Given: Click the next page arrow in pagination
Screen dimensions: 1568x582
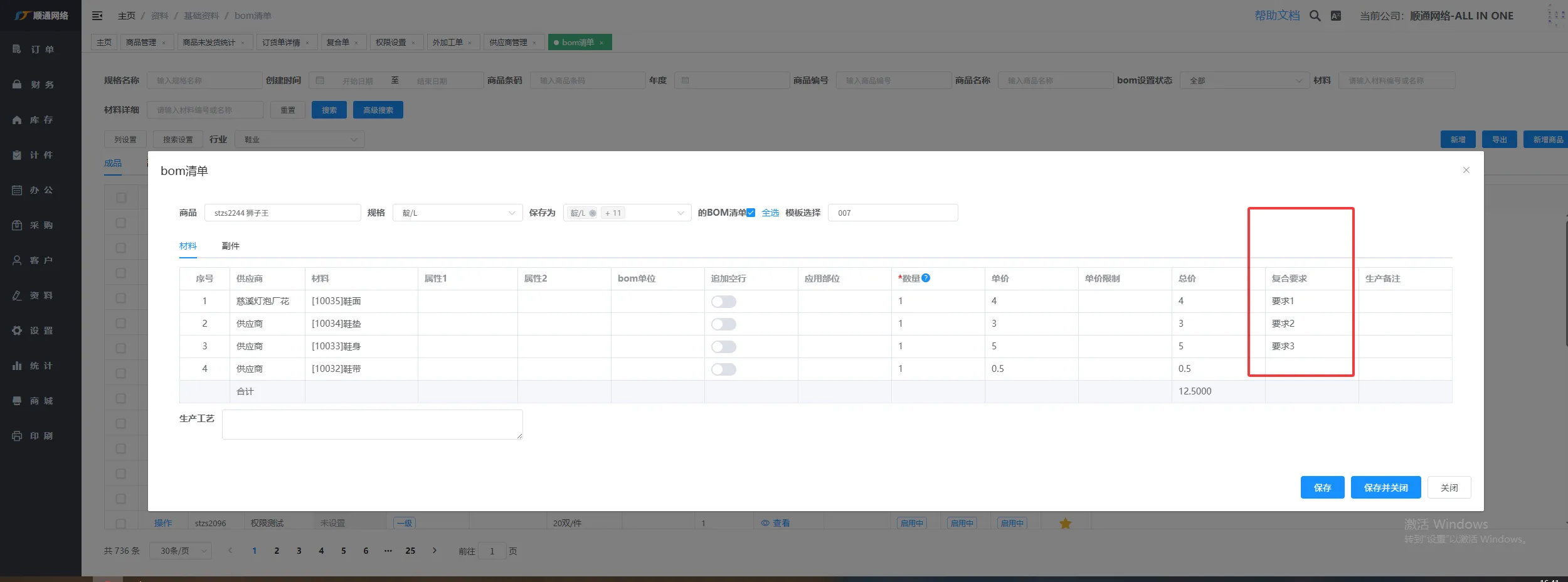Looking at the screenshot, I should coord(435,551).
